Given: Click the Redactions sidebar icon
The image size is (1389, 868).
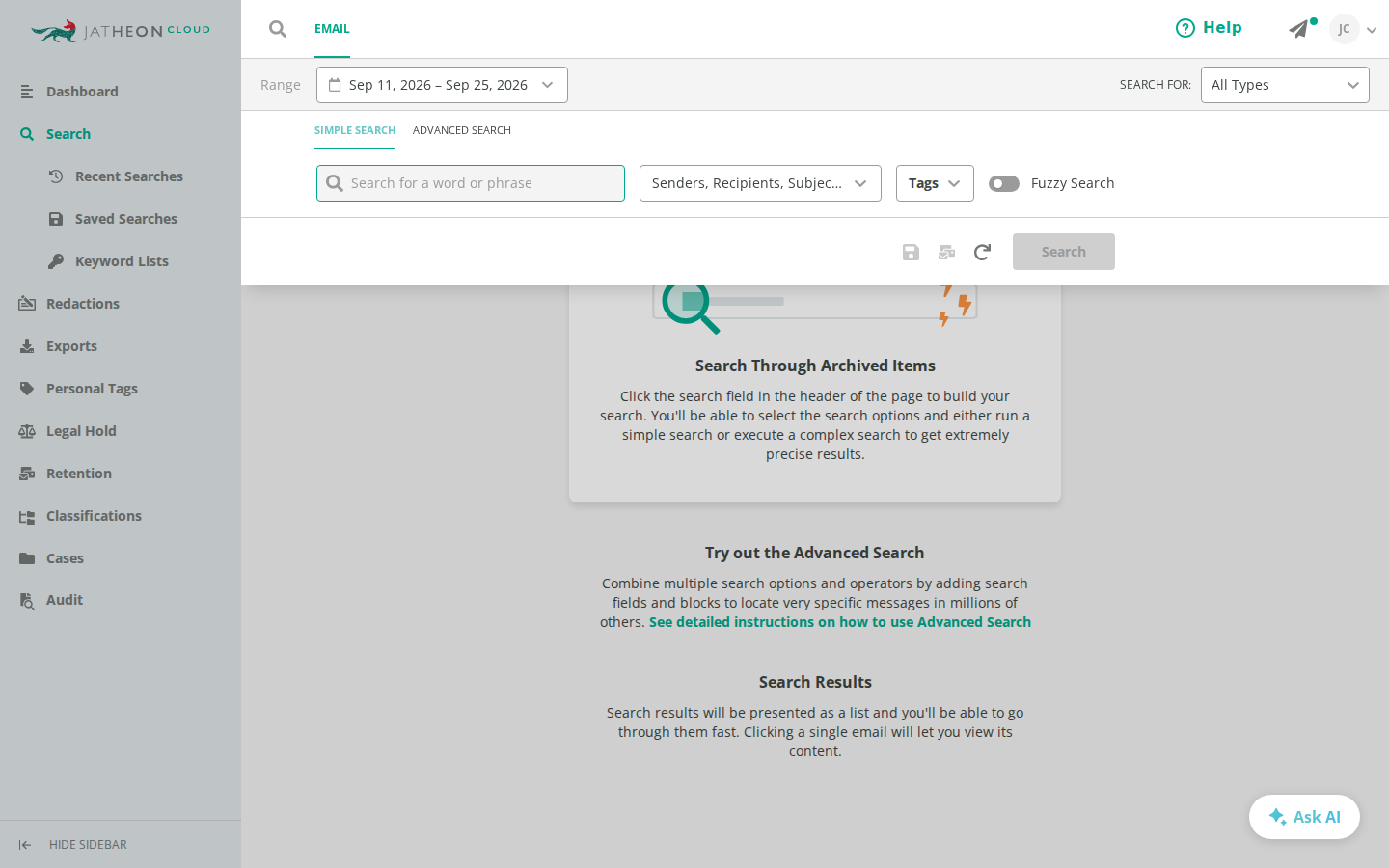Looking at the screenshot, I should point(27,304).
